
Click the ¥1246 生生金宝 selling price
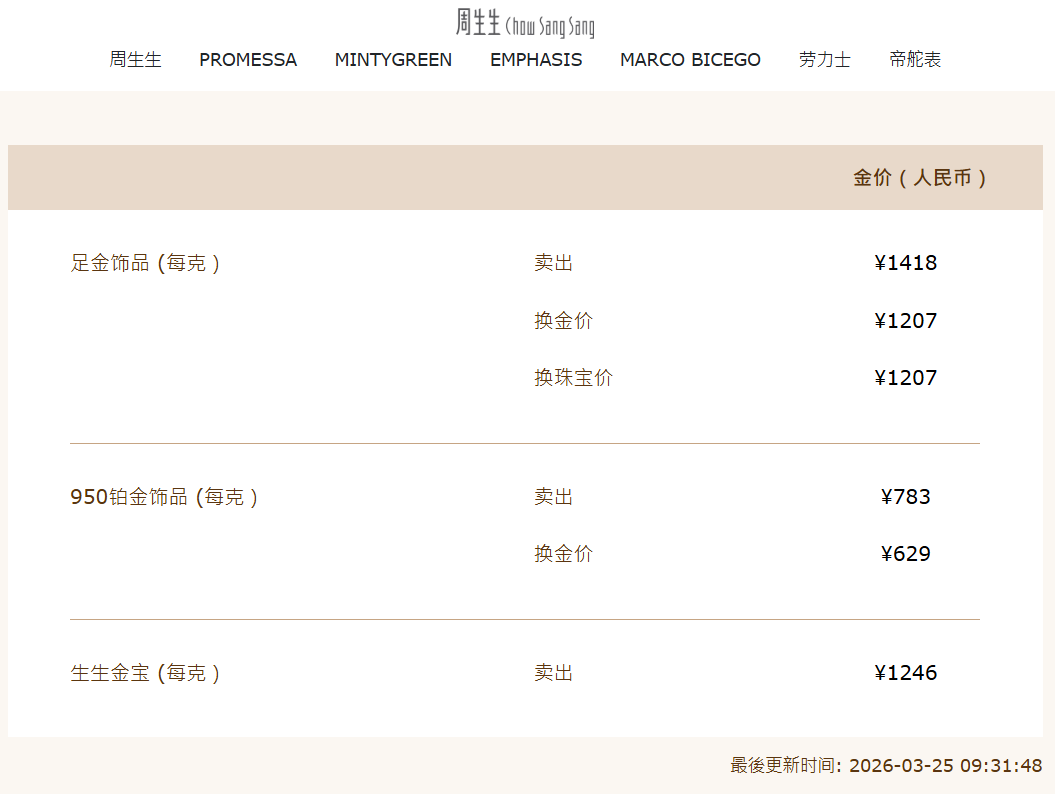point(905,673)
